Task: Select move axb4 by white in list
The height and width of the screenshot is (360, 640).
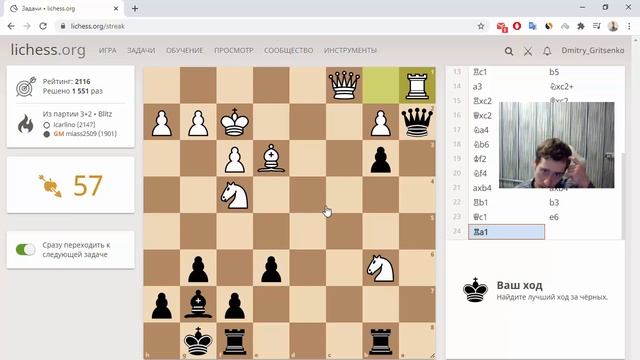Action: click(483, 188)
